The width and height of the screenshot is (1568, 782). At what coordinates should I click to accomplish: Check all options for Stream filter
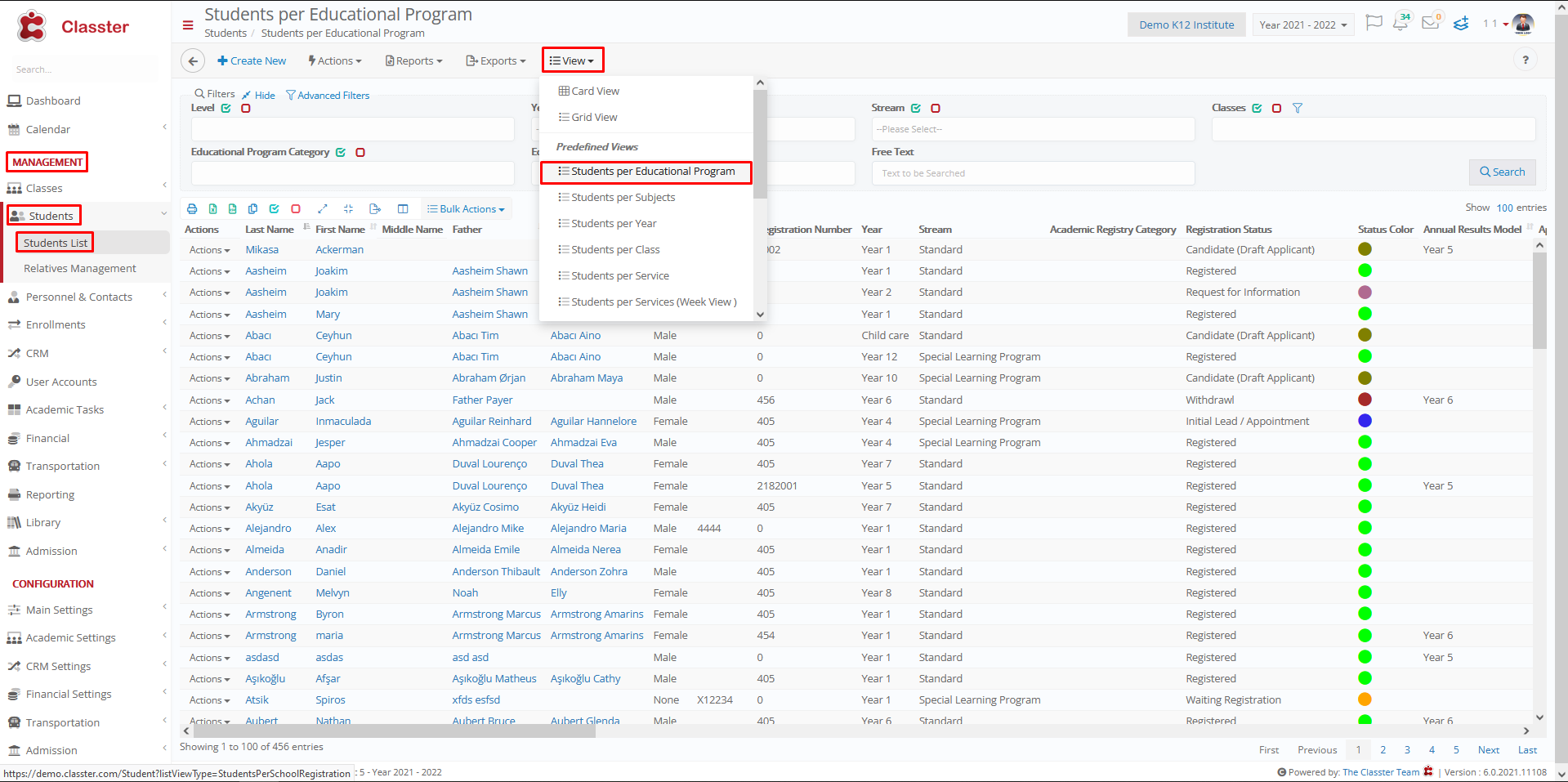coord(916,108)
